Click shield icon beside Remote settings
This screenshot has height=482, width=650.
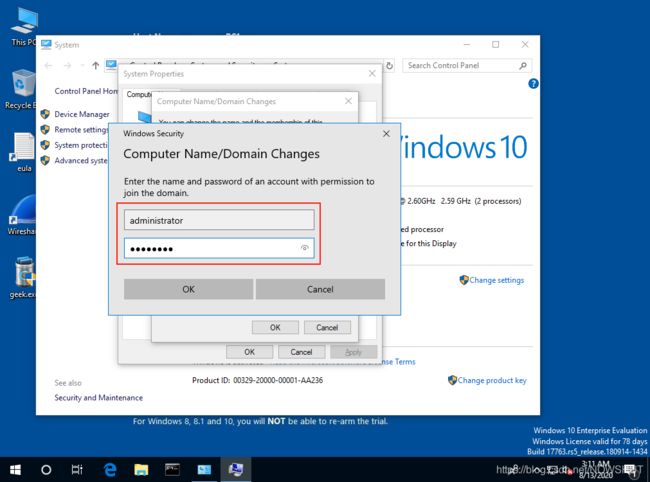pos(45,130)
